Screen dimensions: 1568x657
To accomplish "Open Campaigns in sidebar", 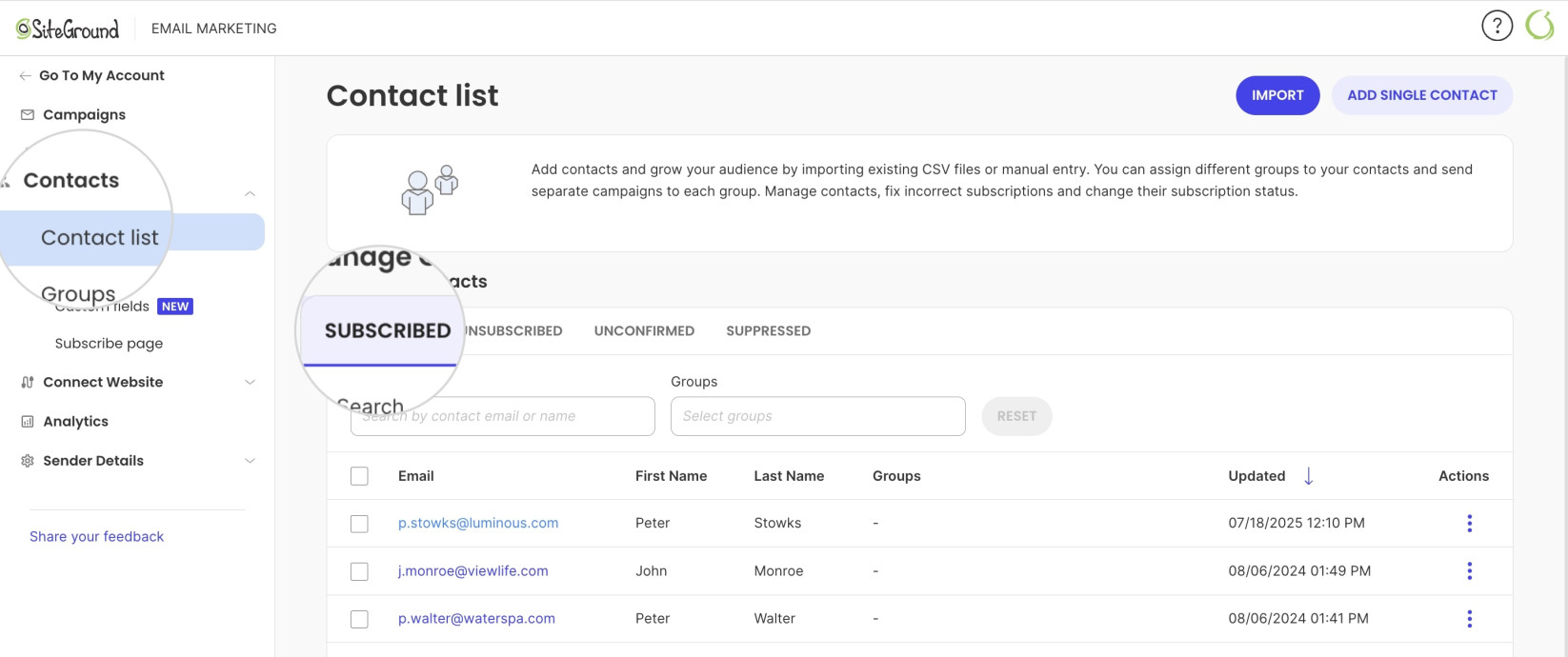I will coord(84,114).
